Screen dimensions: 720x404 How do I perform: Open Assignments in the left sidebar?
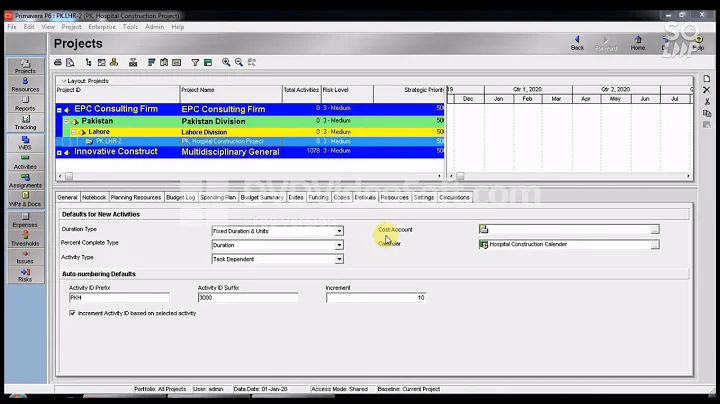[x=25, y=180]
